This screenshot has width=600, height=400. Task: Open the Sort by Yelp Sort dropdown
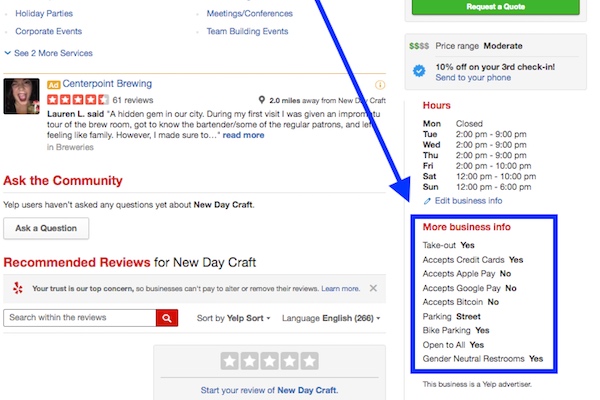point(233,318)
